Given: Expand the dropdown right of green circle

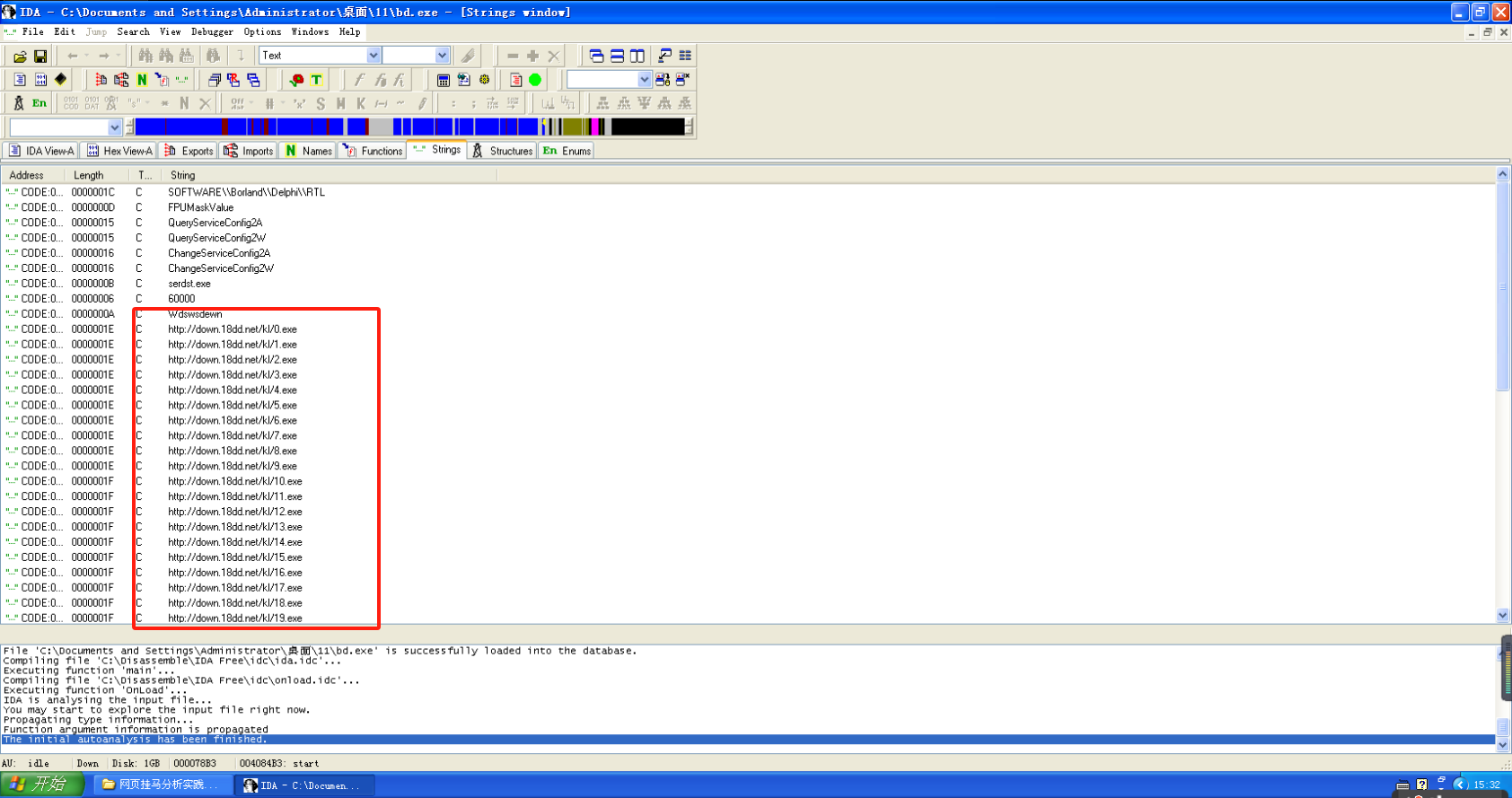Looking at the screenshot, I should tap(644, 80).
